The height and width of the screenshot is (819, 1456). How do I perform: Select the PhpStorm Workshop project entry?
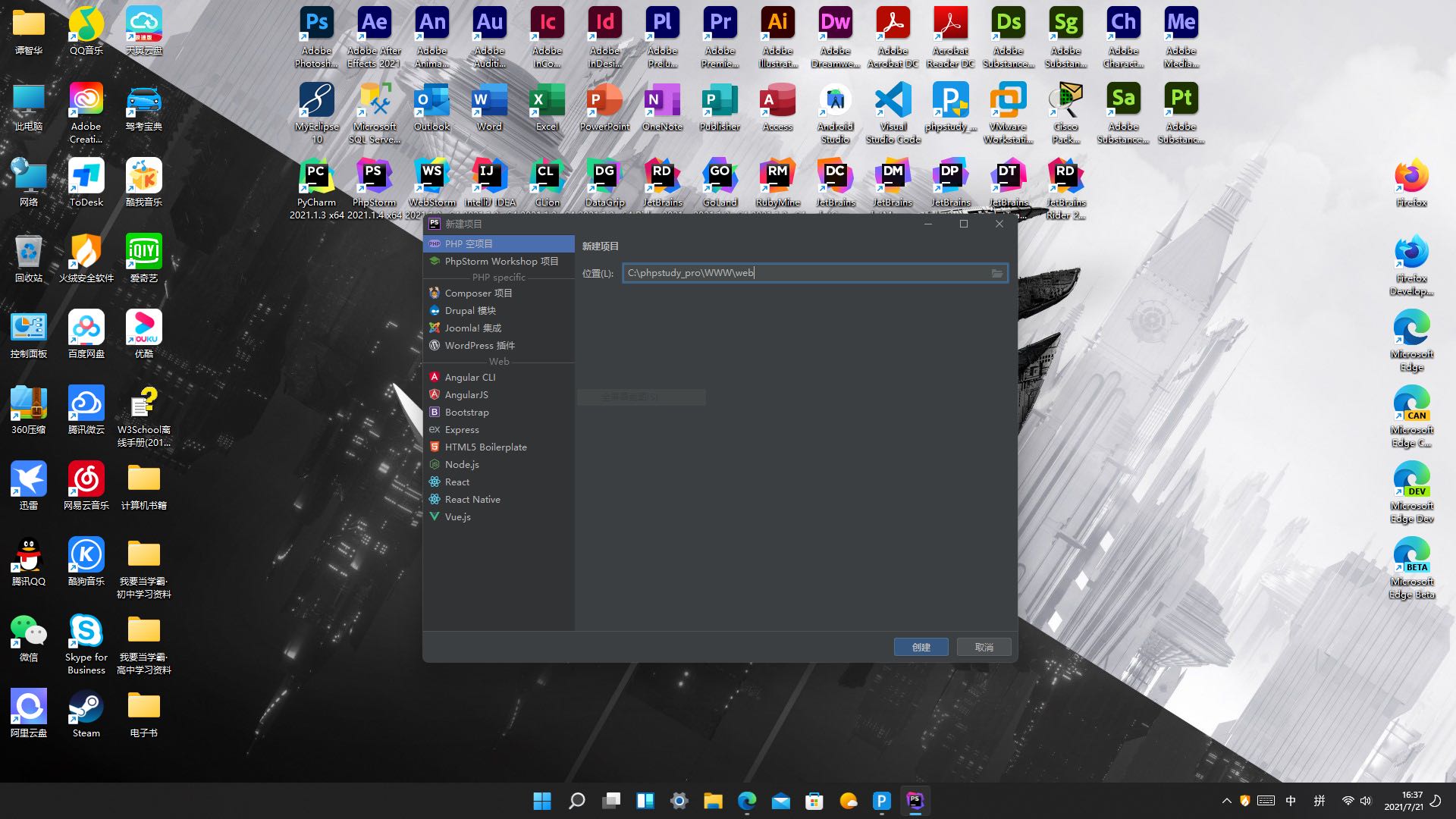point(500,261)
